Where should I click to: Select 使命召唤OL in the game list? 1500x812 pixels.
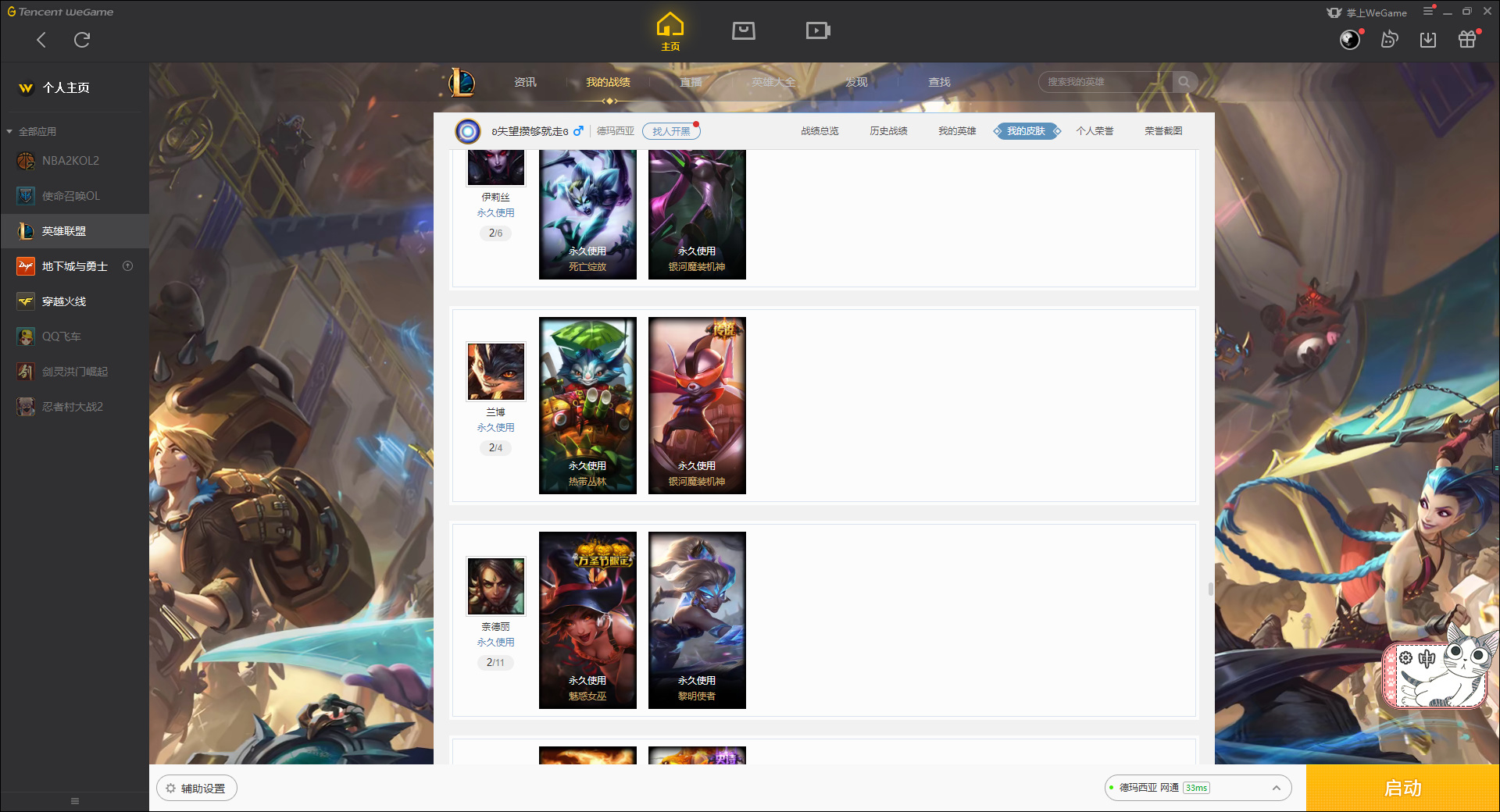(75, 196)
